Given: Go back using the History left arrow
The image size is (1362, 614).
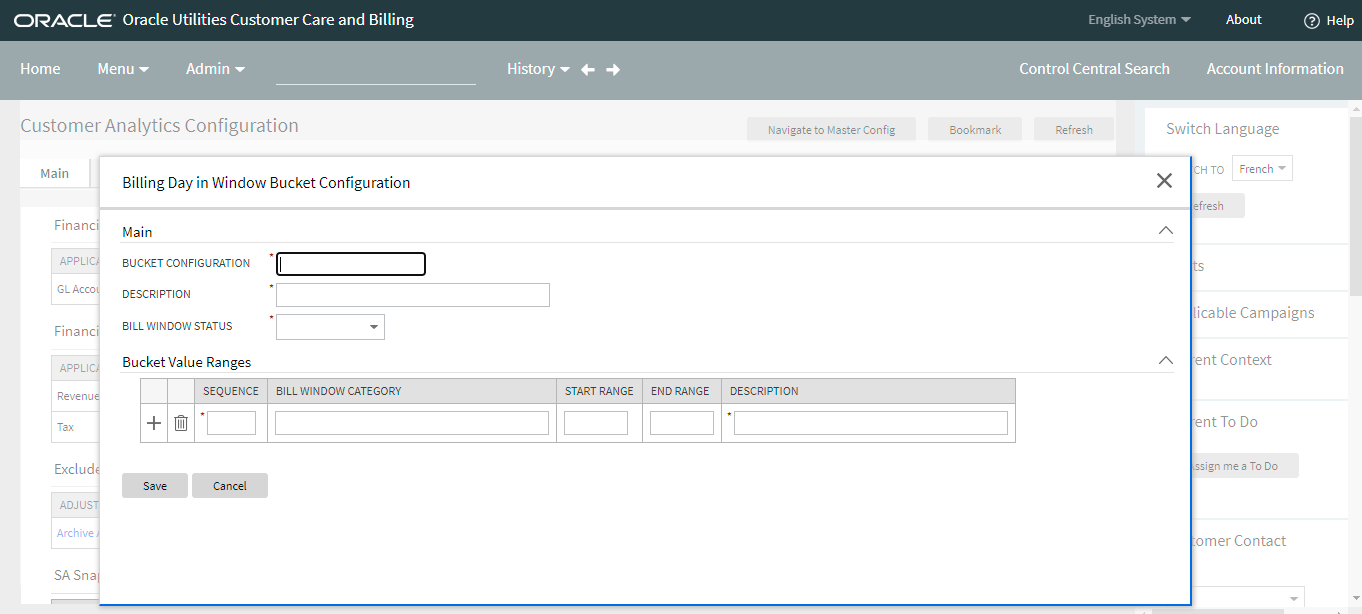Looking at the screenshot, I should point(587,69).
